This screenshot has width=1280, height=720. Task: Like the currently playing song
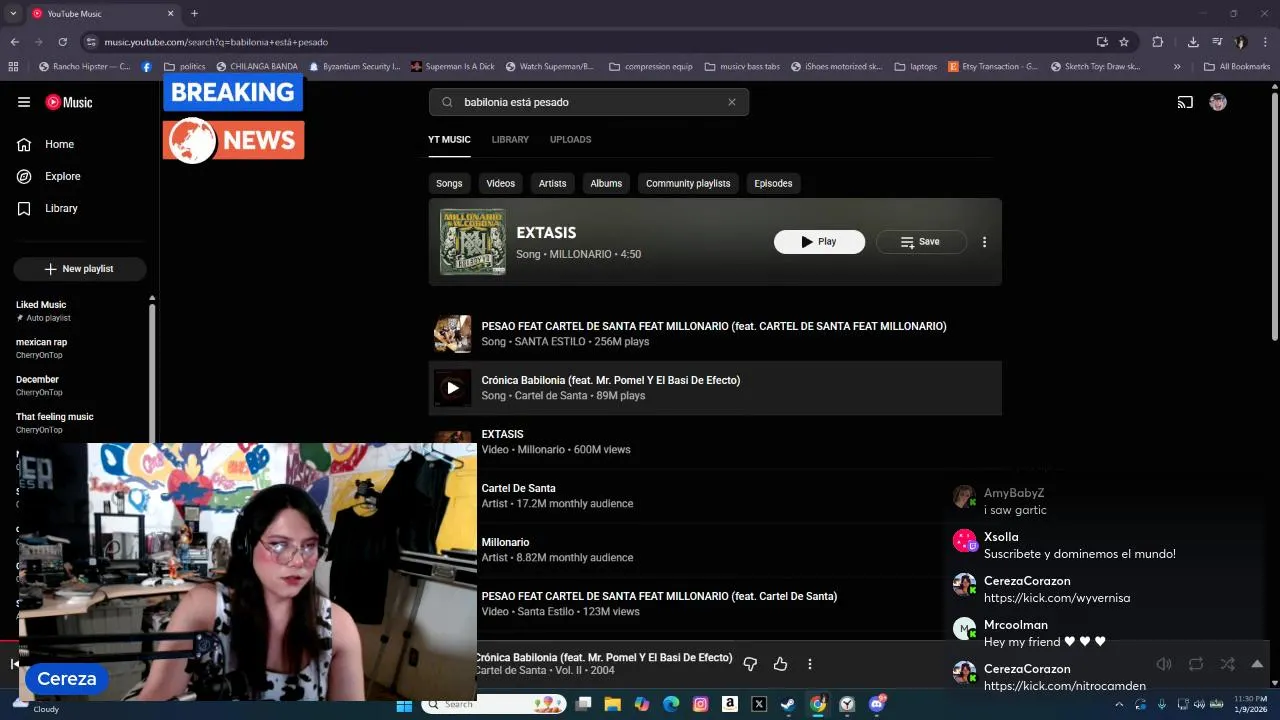point(781,664)
